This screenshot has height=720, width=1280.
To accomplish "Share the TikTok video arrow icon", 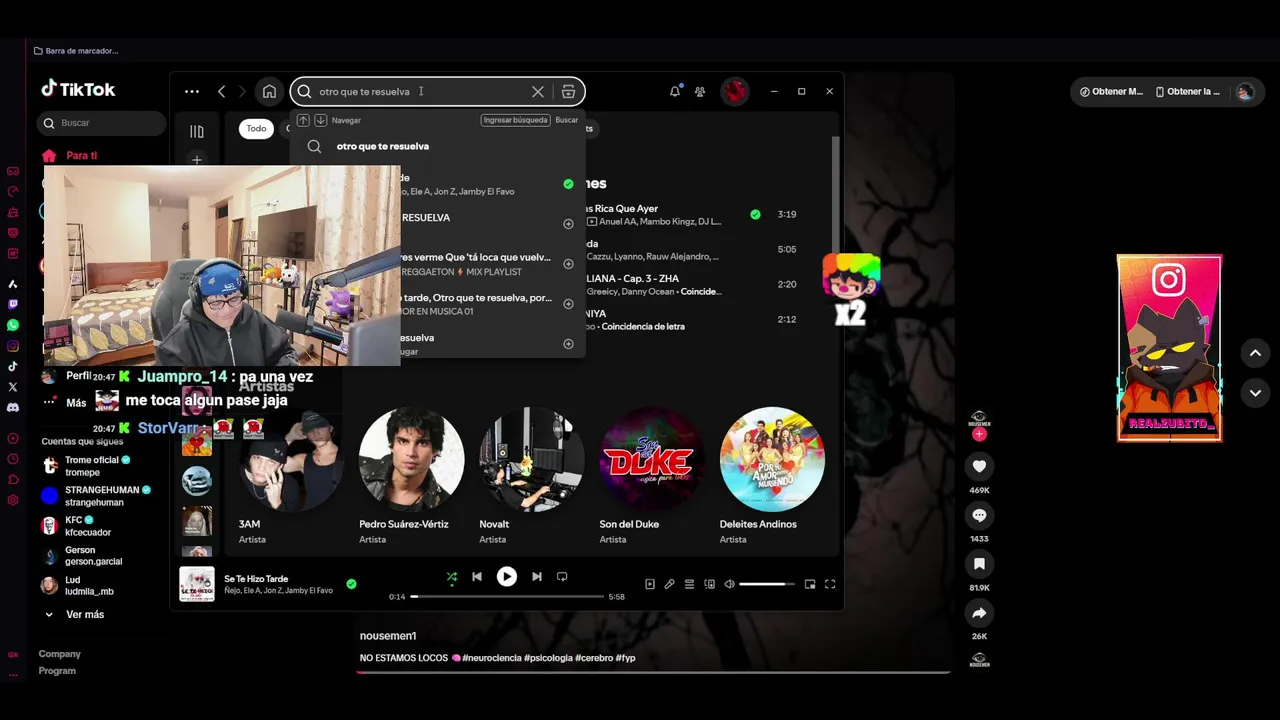I will coord(979,613).
